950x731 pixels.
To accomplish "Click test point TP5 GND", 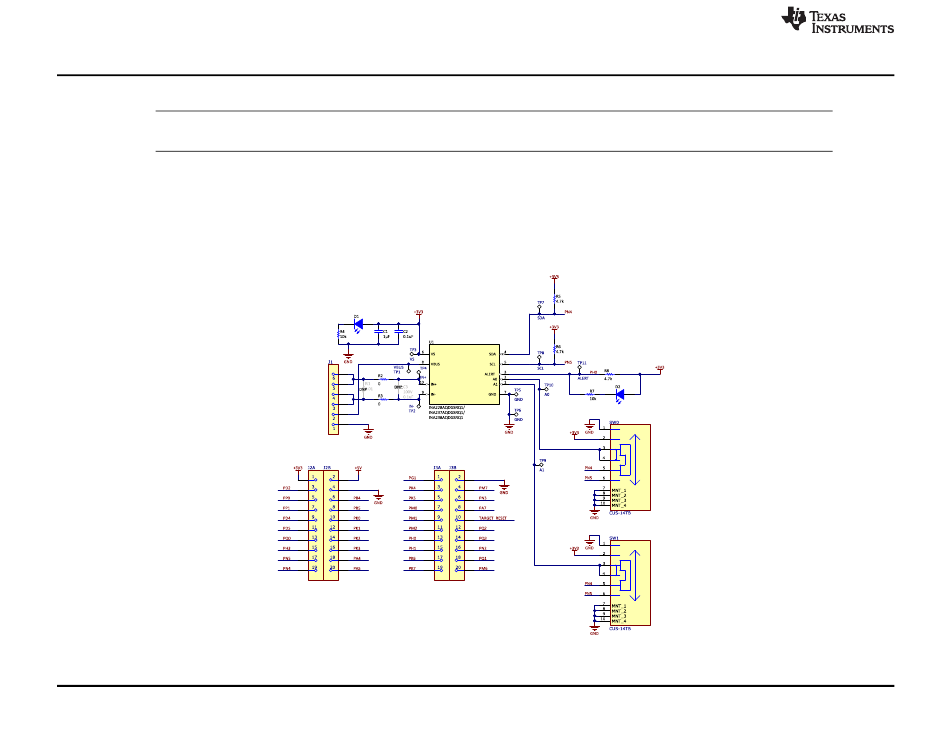I will tap(517, 394).
